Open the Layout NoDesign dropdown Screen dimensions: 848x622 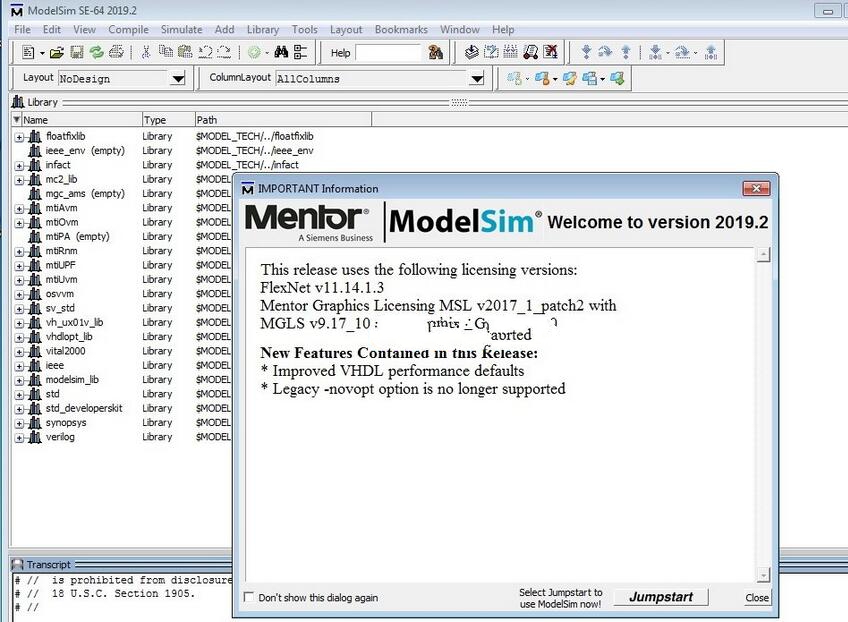[x=178, y=79]
